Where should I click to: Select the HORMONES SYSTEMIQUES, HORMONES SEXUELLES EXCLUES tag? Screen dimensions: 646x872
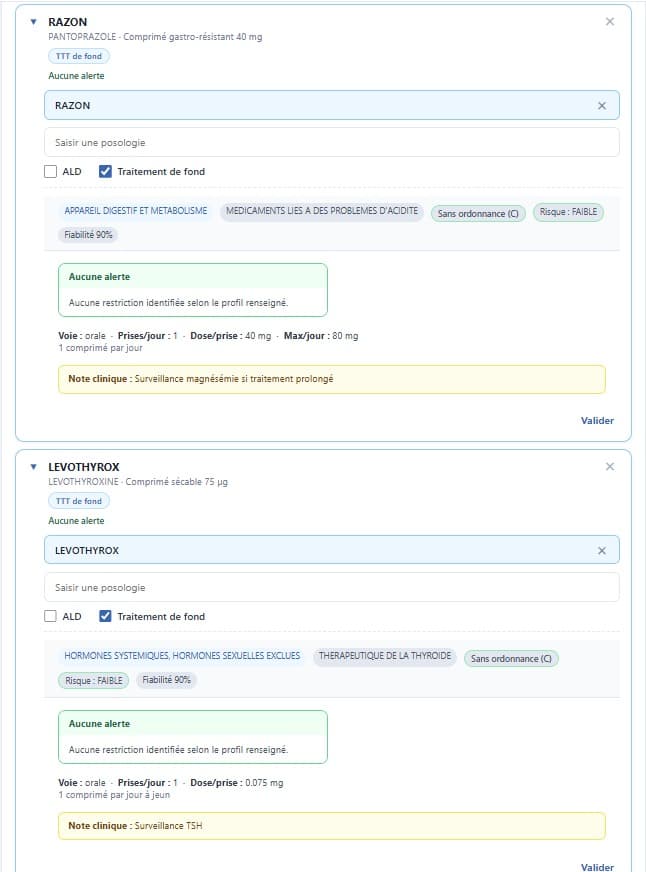(x=182, y=656)
